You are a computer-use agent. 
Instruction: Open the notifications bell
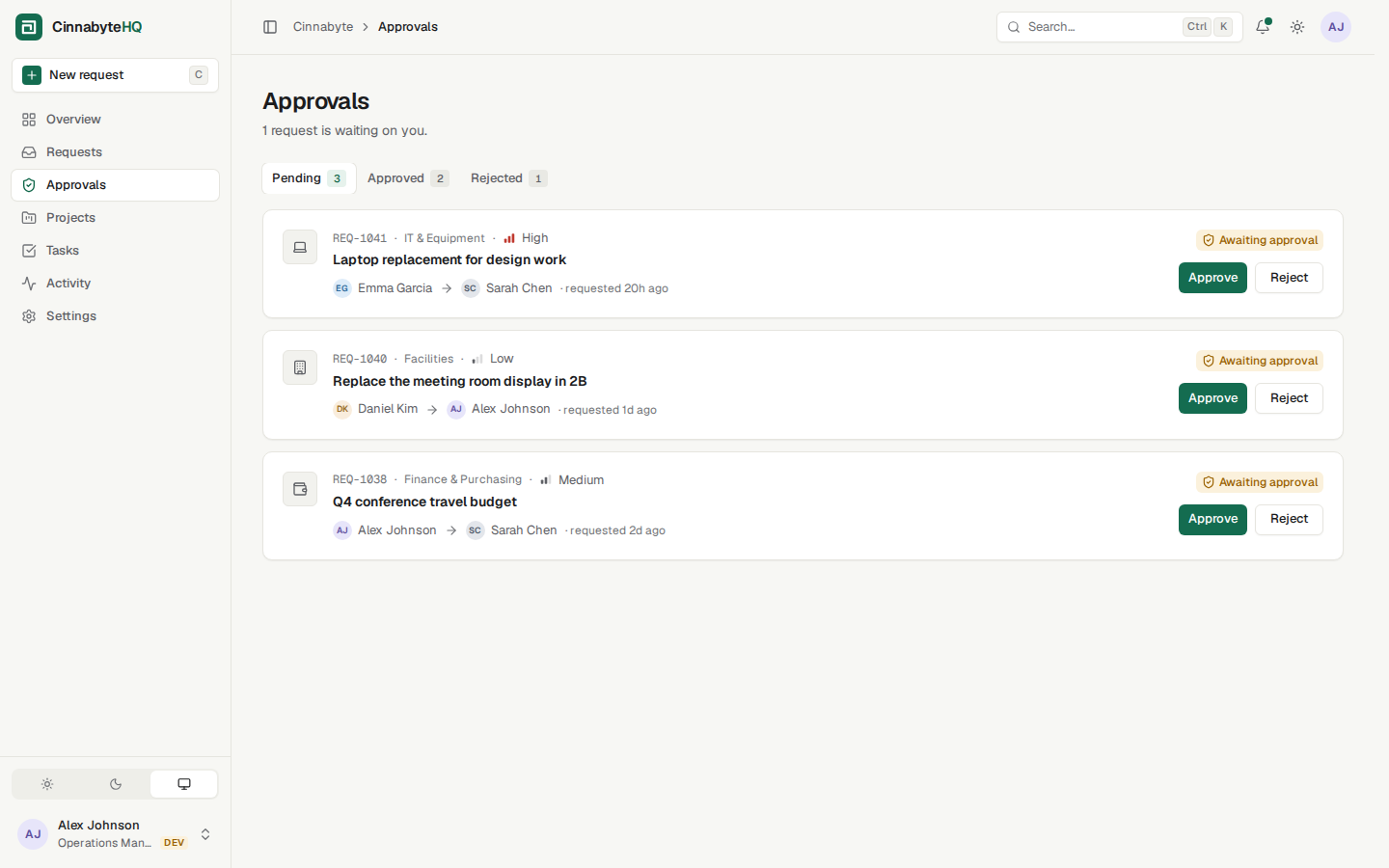pos(1263,27)
